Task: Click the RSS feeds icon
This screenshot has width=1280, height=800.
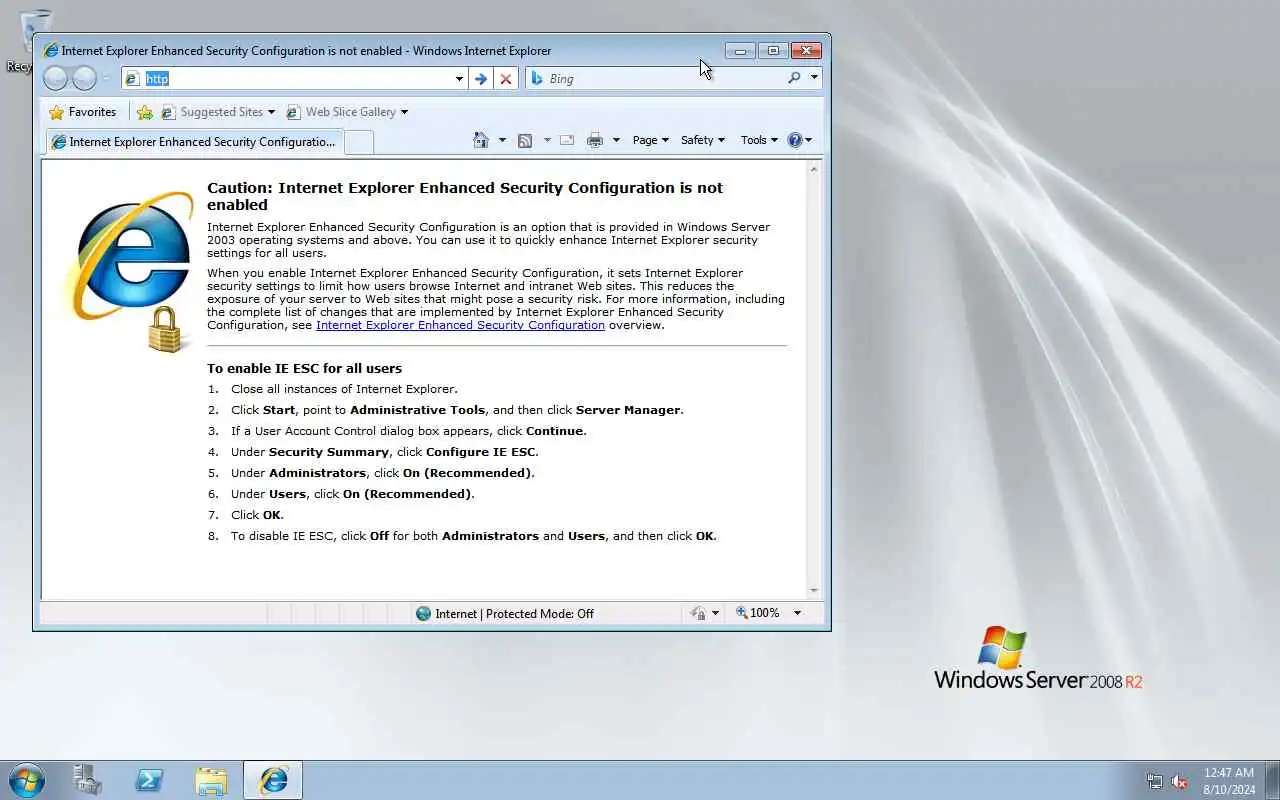Action: [x=525, y=140]
